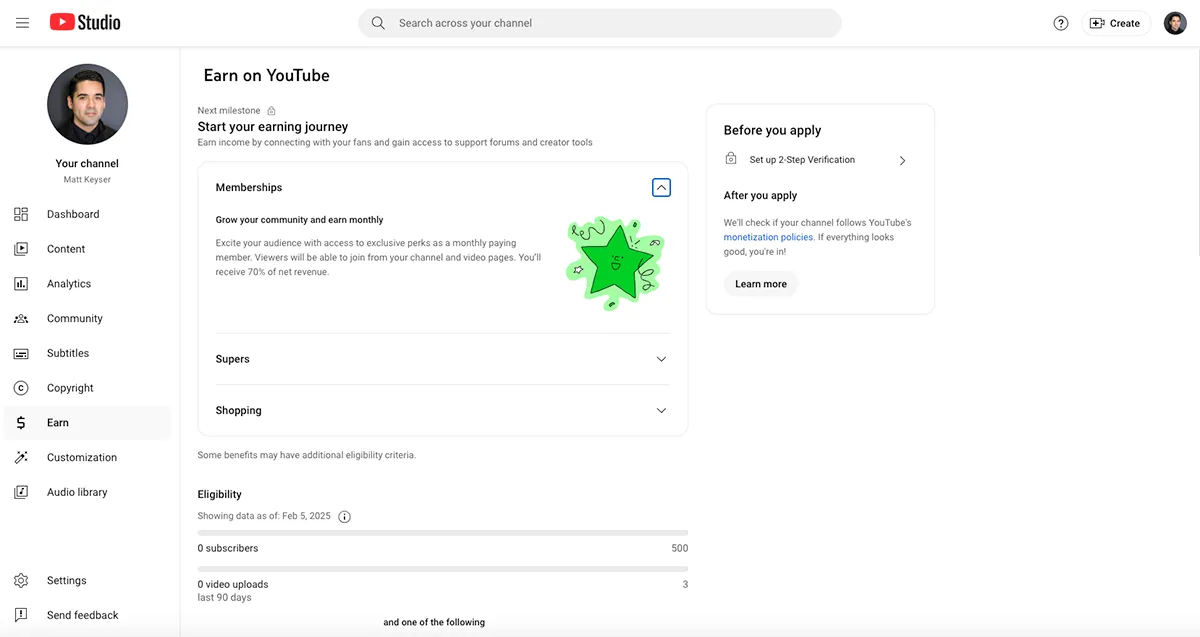This screenshot has width=1200, height=637.
Task: Go to Content in the sidebar
Action: (x=66, y=249)
